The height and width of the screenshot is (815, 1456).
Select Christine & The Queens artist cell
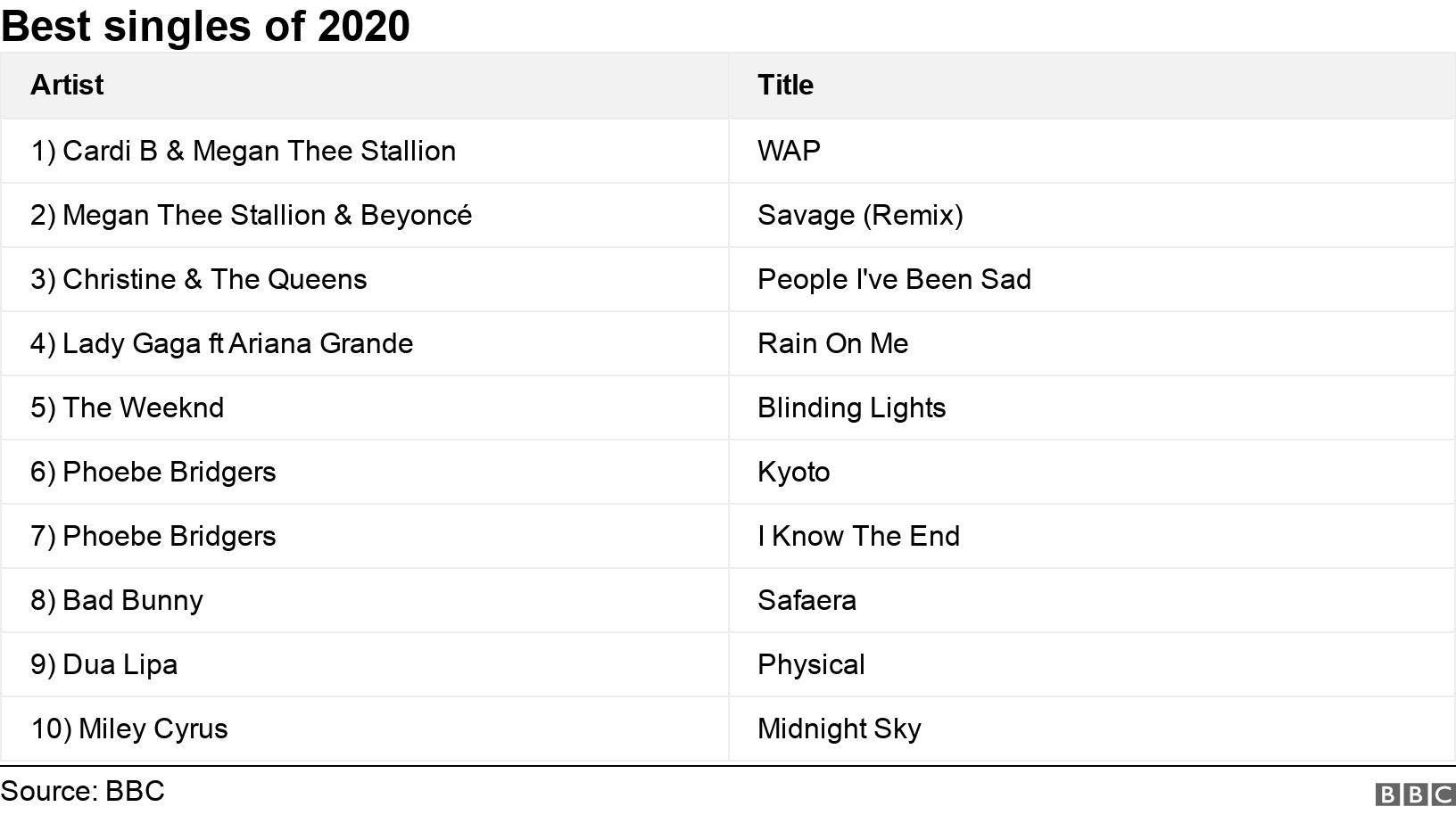(198, 279)
